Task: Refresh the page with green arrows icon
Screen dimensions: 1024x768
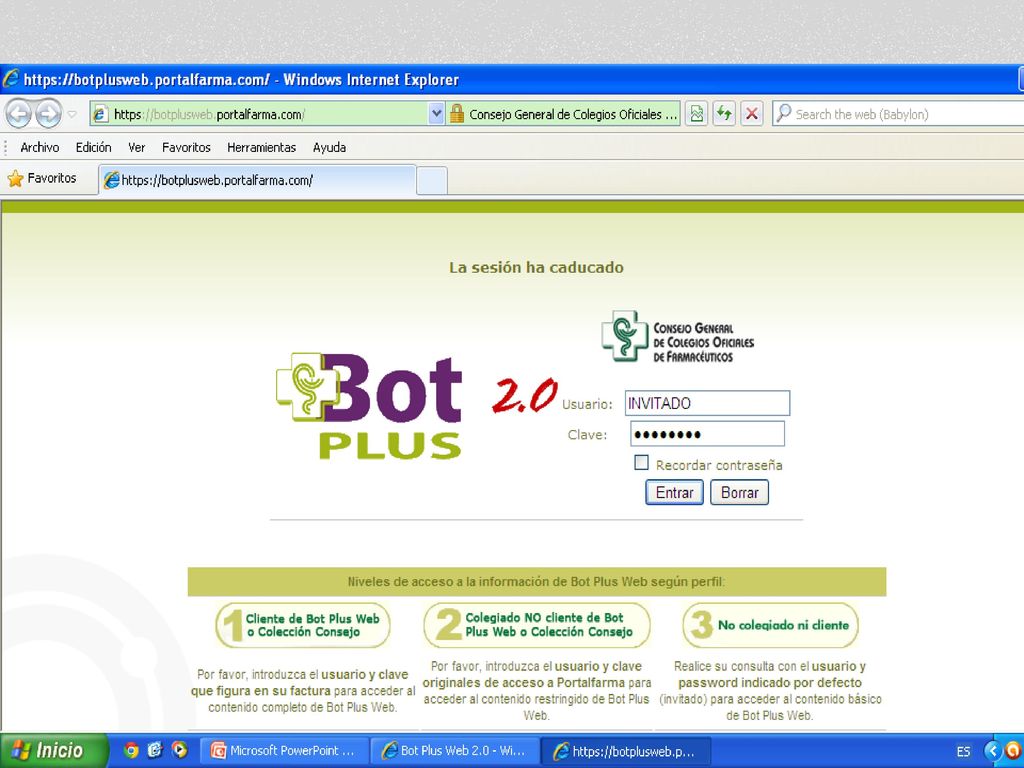Action: [724, 114]
